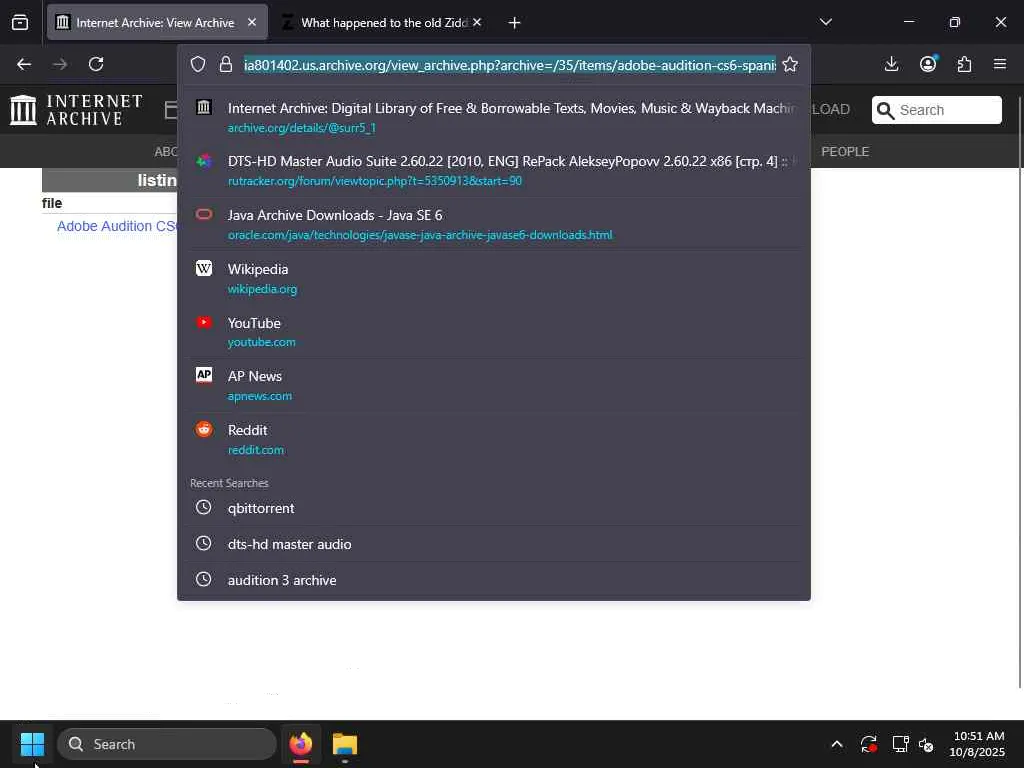Select the YouTube suggestion
The width and height of the screenshot is (1024, 768).
click(494, 332)
